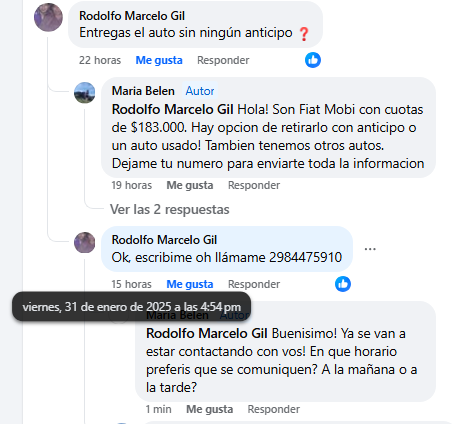
Task: Open like reaction on first Rodolfo comment
Action: 313,60
